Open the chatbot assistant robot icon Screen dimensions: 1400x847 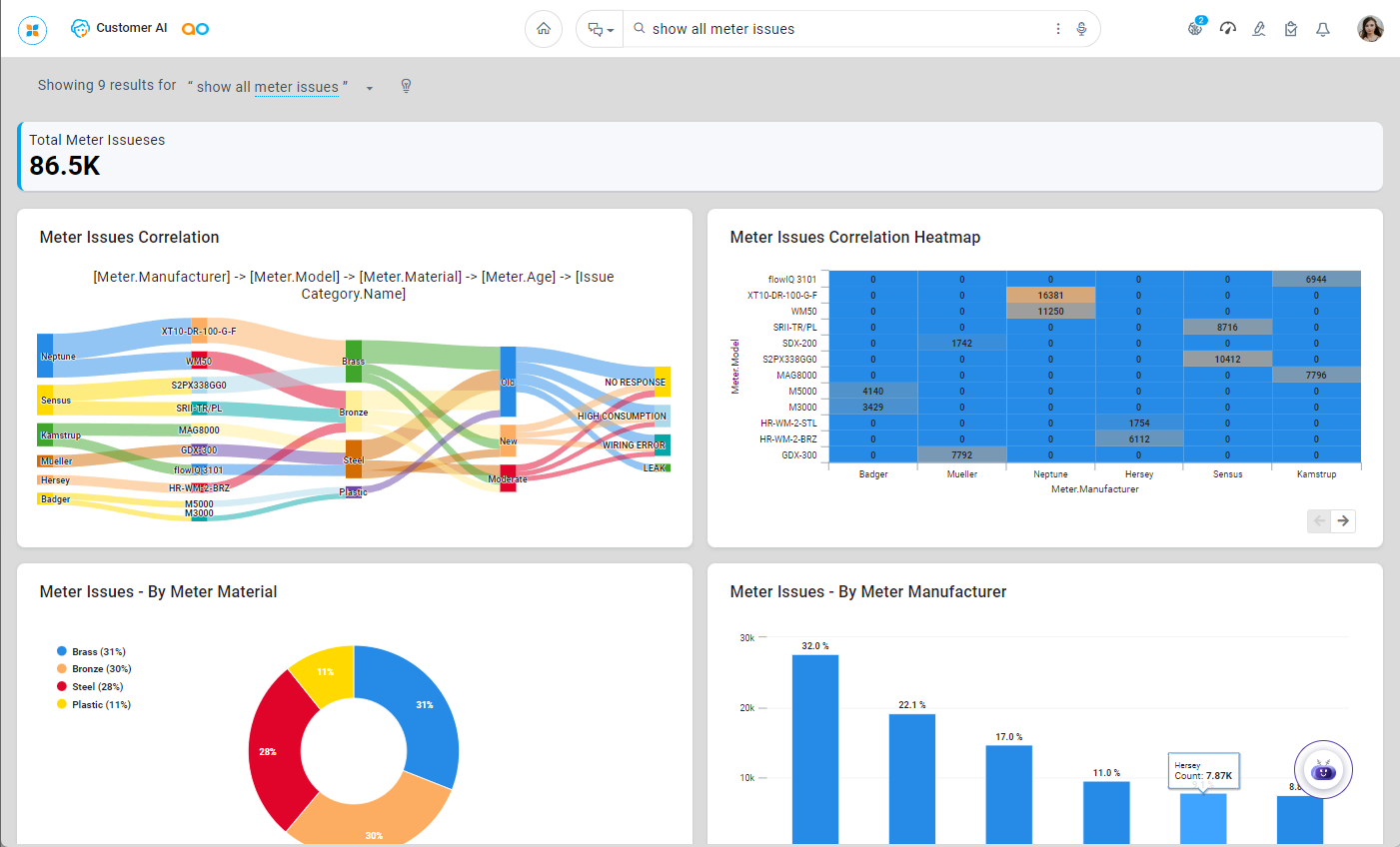point(1323,770)
